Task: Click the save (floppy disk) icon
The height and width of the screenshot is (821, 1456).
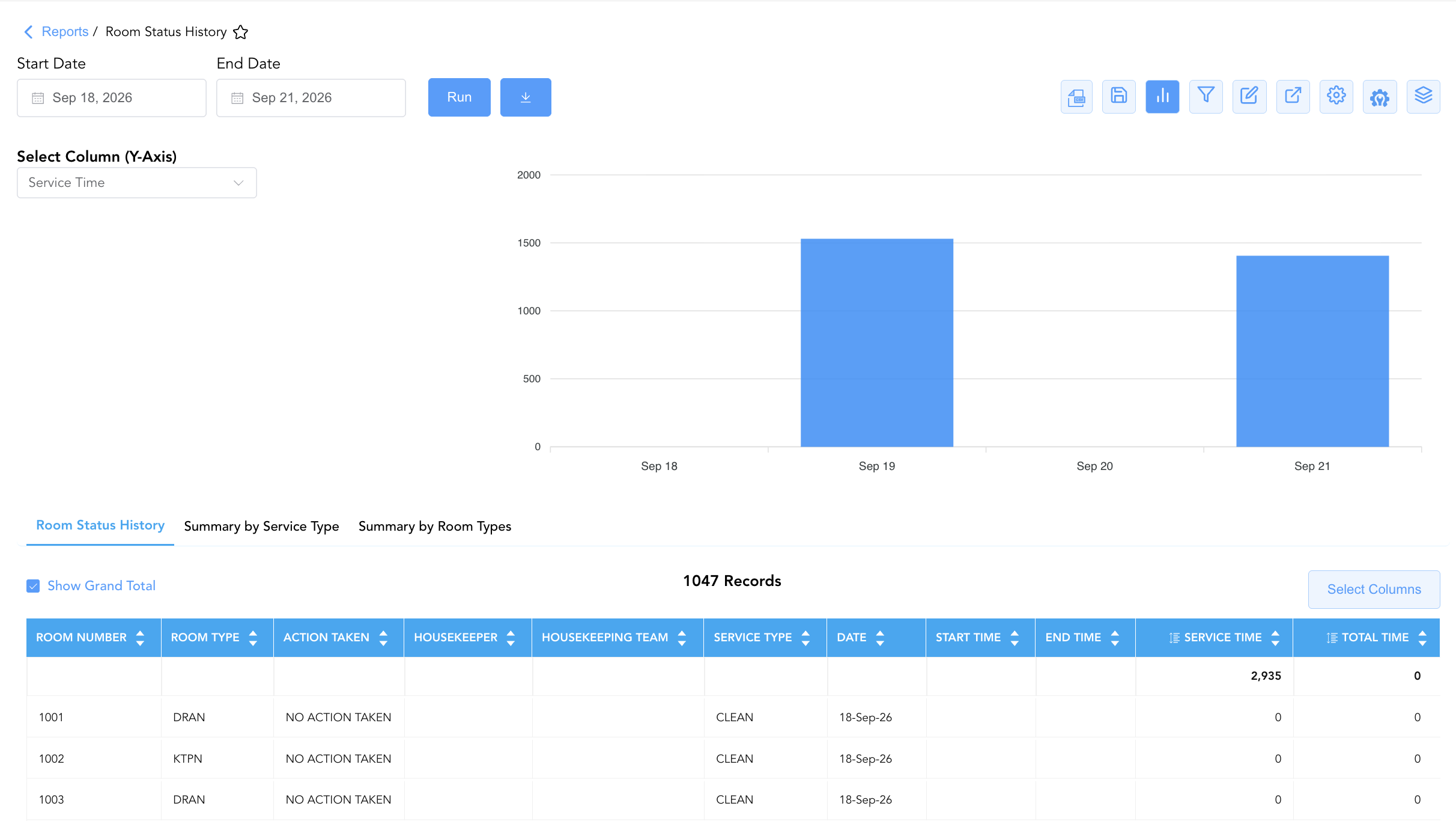Action: [1118, 97]
